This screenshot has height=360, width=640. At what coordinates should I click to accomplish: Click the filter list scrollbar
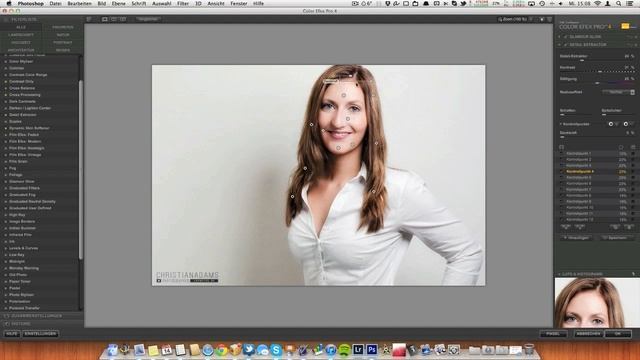coord(80,169)
